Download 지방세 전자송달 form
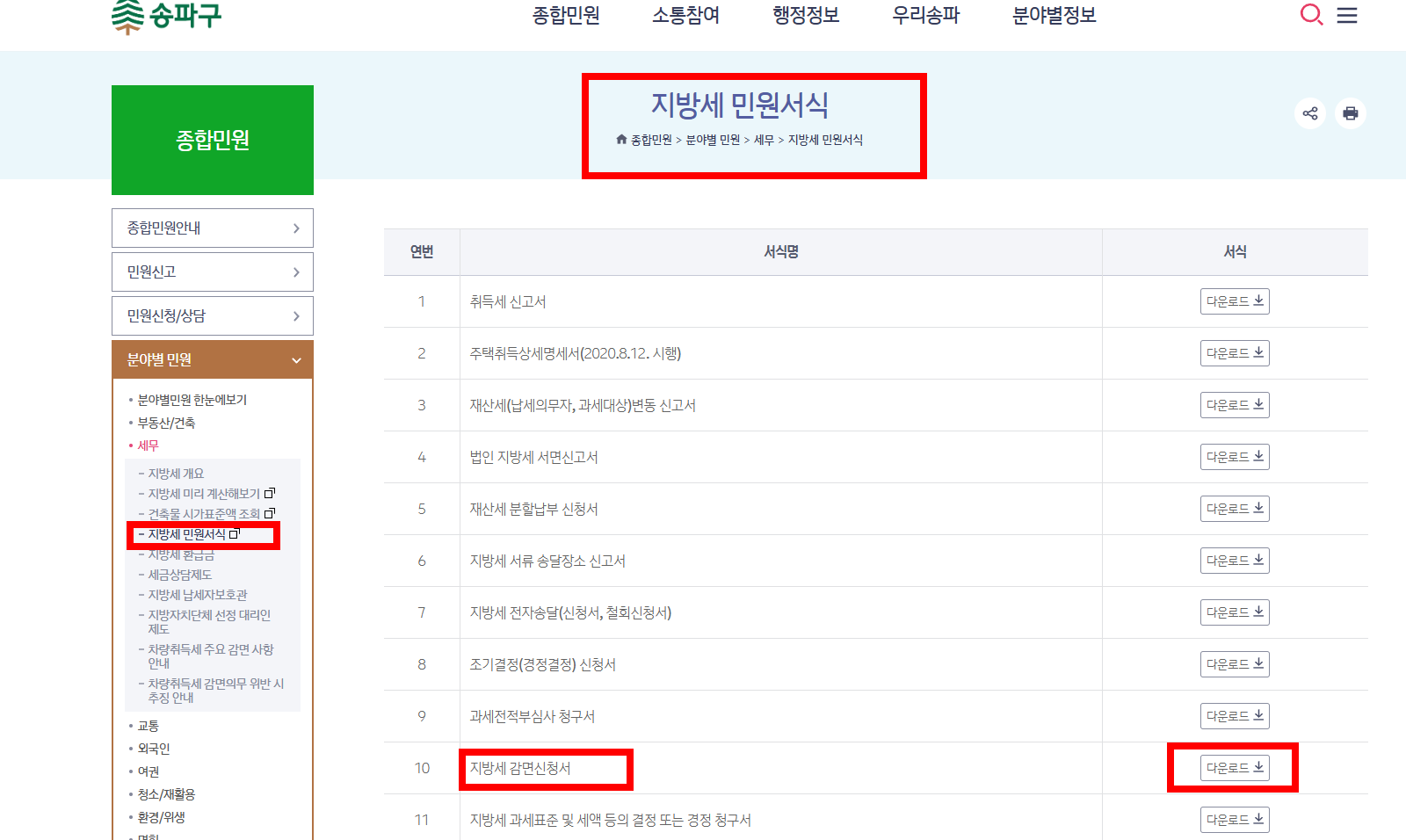 pos(1235,612)
